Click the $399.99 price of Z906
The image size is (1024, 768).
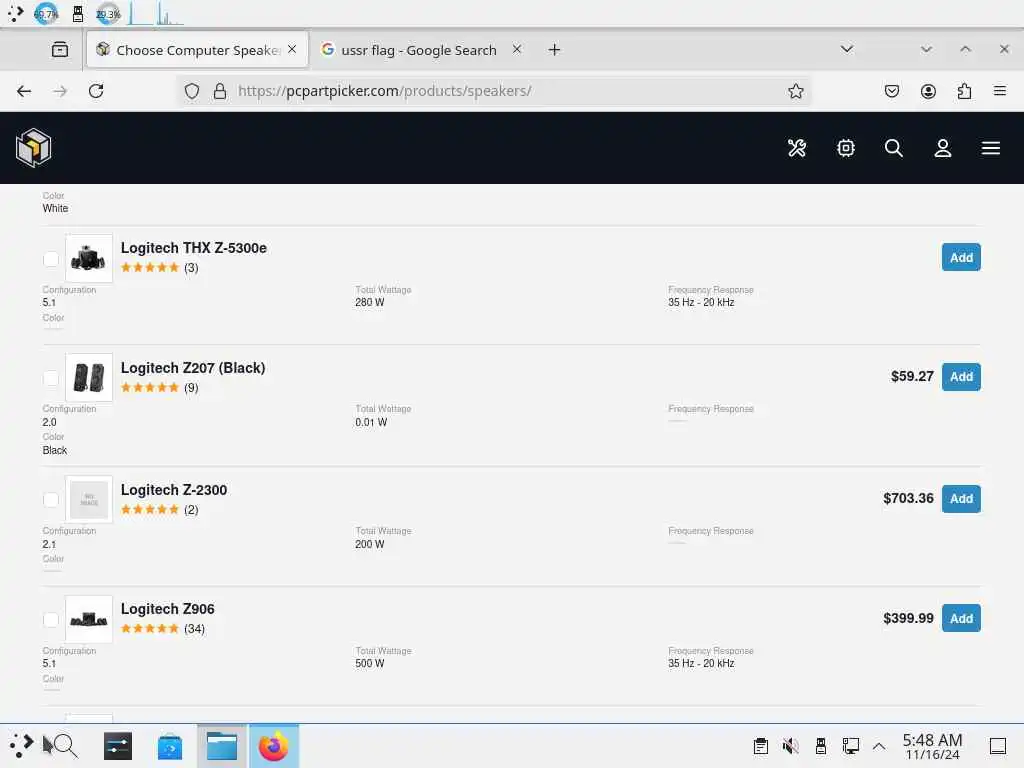908,618
